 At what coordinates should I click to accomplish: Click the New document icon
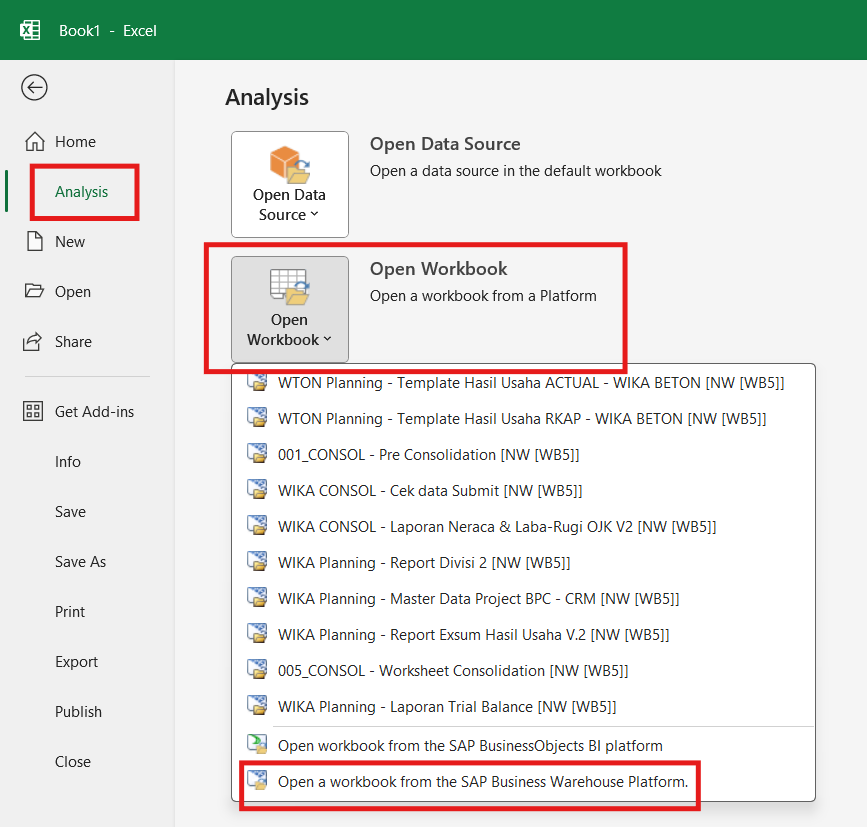[x=35, y=242]
